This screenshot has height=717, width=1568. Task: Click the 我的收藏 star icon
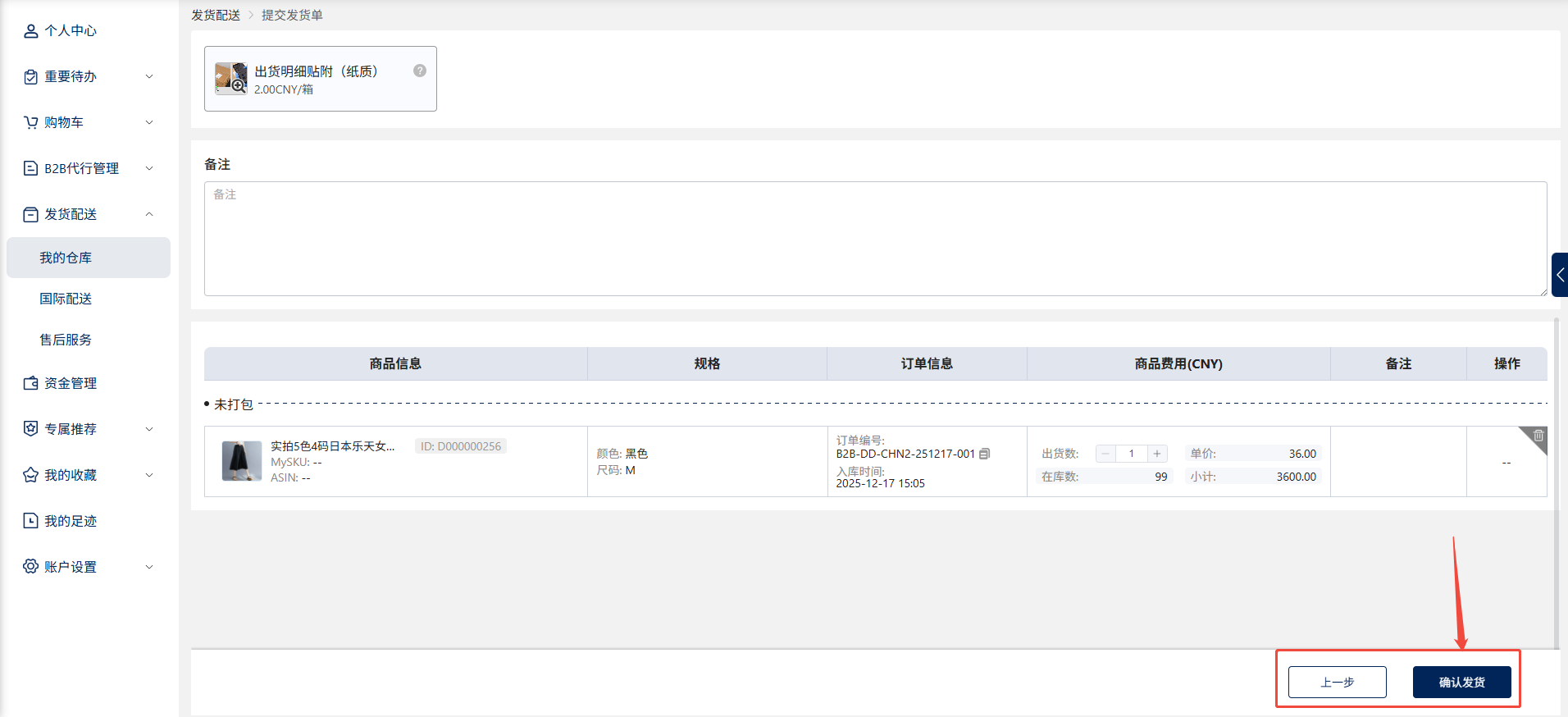pos(30,476)
